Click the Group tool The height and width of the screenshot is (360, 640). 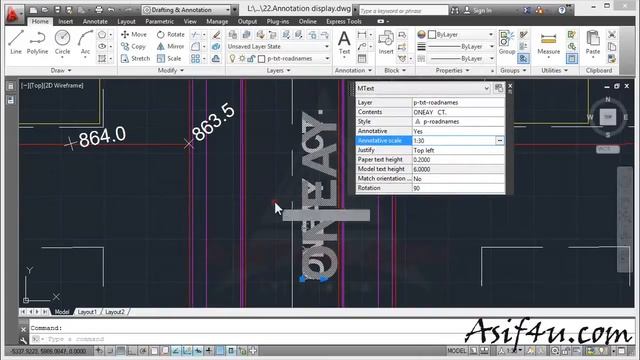(x=507, y=42)
